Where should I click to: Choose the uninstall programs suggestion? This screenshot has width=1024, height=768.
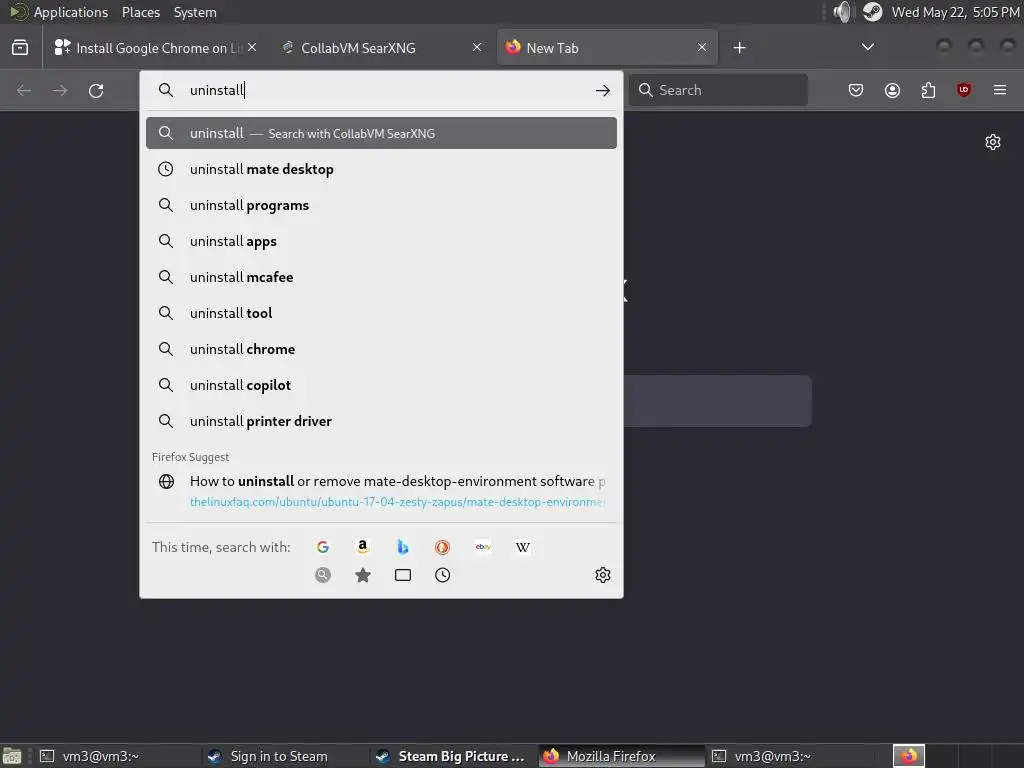381,205
